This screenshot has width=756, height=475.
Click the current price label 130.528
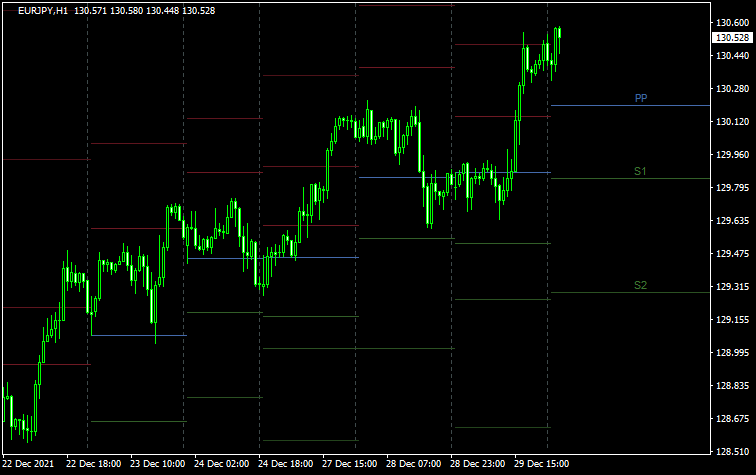click(x=732, y=37)
